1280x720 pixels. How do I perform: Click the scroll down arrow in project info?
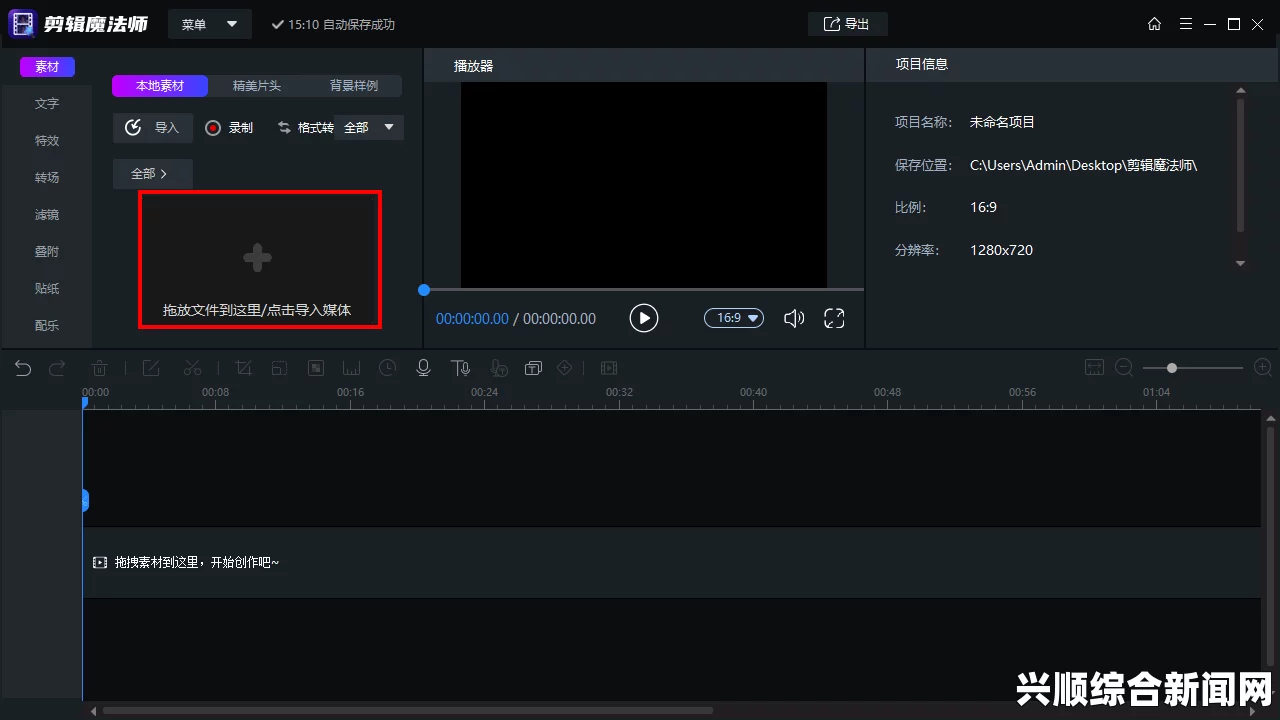click(x=1241, y=264)
